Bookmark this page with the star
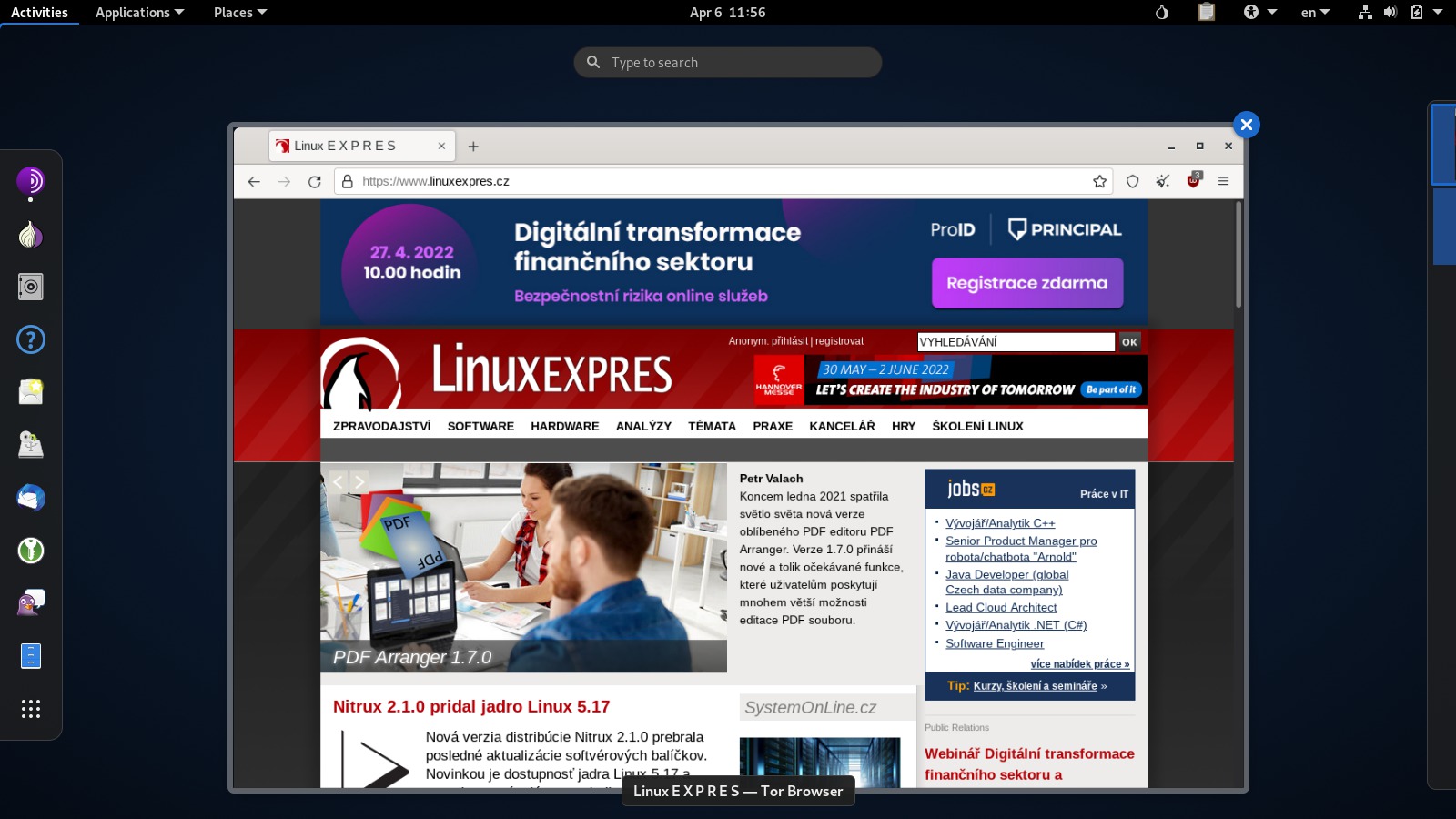Screen dimensions: 1456x819 click(1099, 181)
